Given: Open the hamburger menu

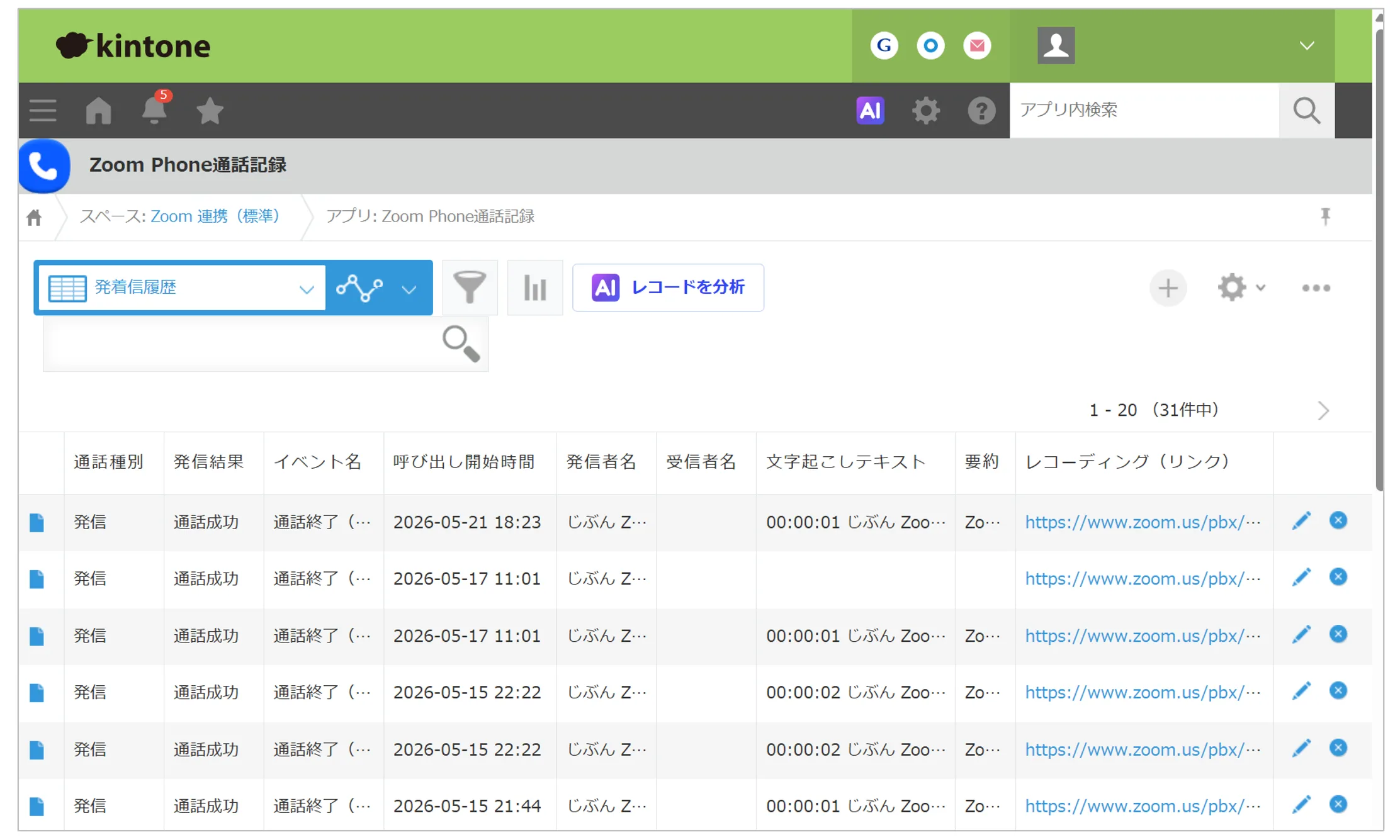Looking at the screenshot, I should tap(43, 111).
